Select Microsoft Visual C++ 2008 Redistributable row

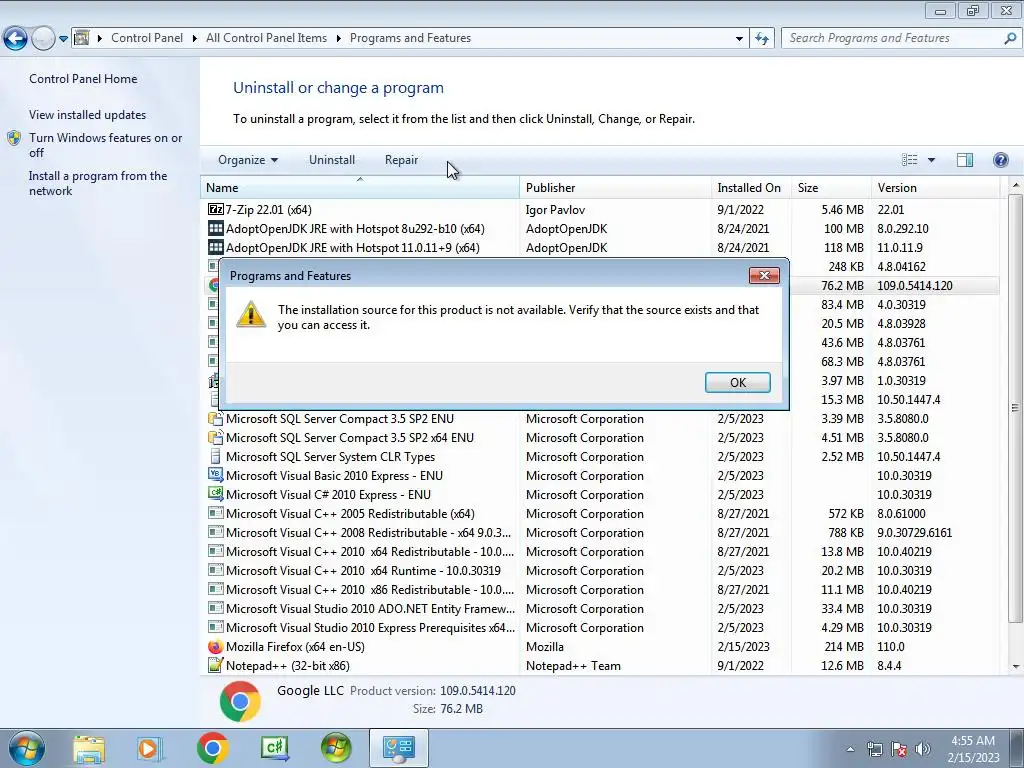tap(600, 533)
